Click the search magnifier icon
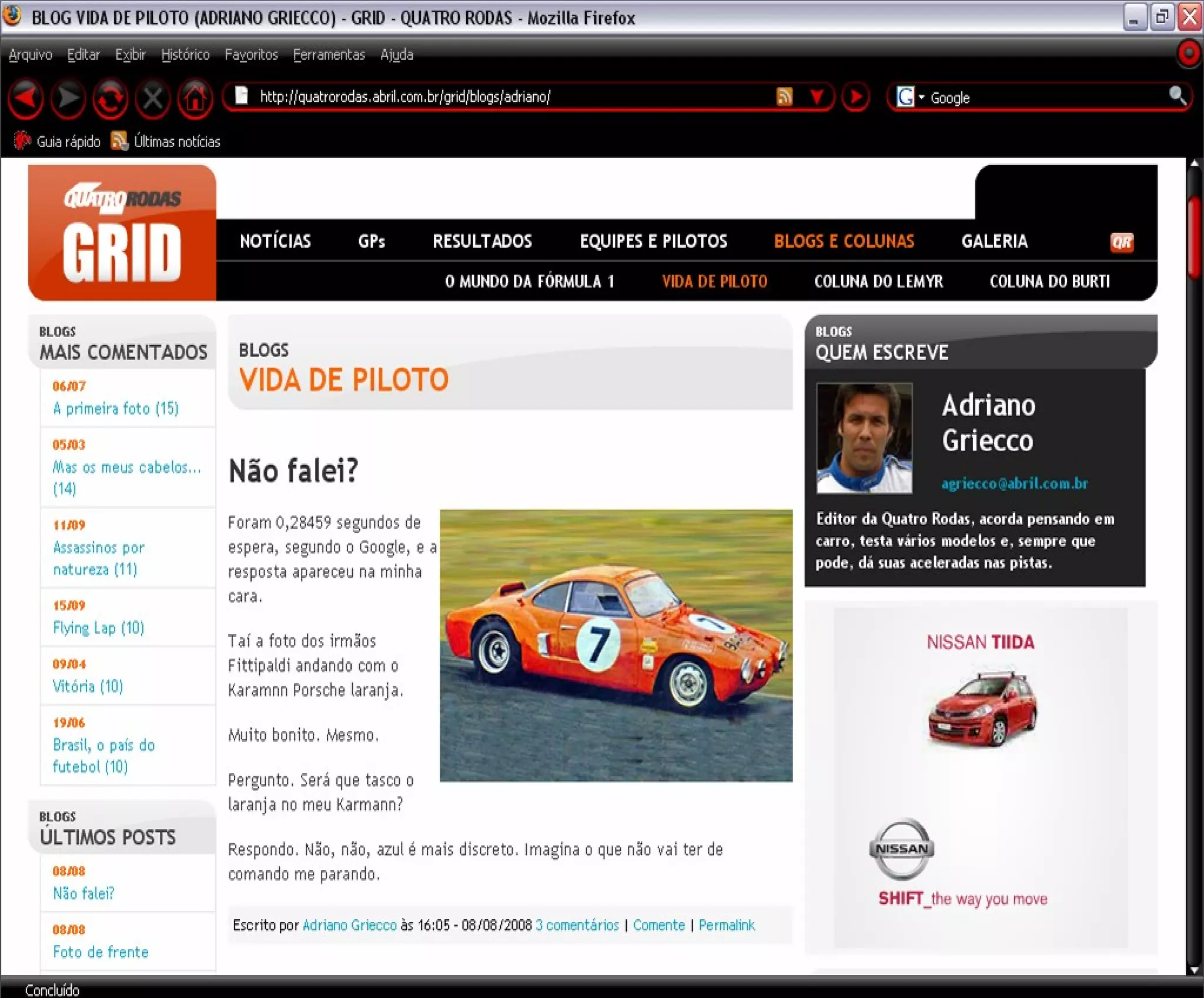The width and height of the screenshot is (1204, 998). click(1177, 95)
